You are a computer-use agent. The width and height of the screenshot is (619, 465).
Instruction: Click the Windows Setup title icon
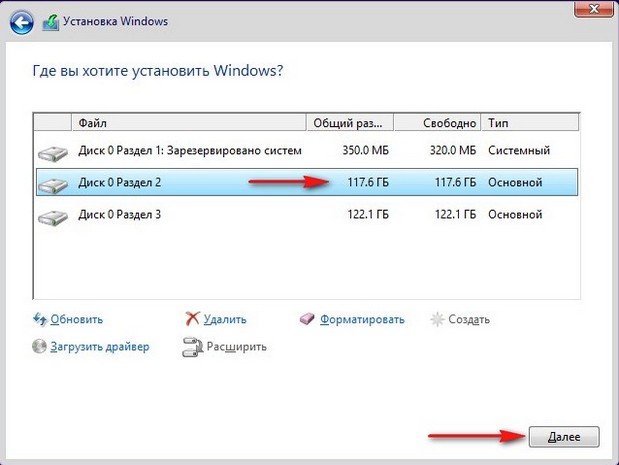(51, 22)
